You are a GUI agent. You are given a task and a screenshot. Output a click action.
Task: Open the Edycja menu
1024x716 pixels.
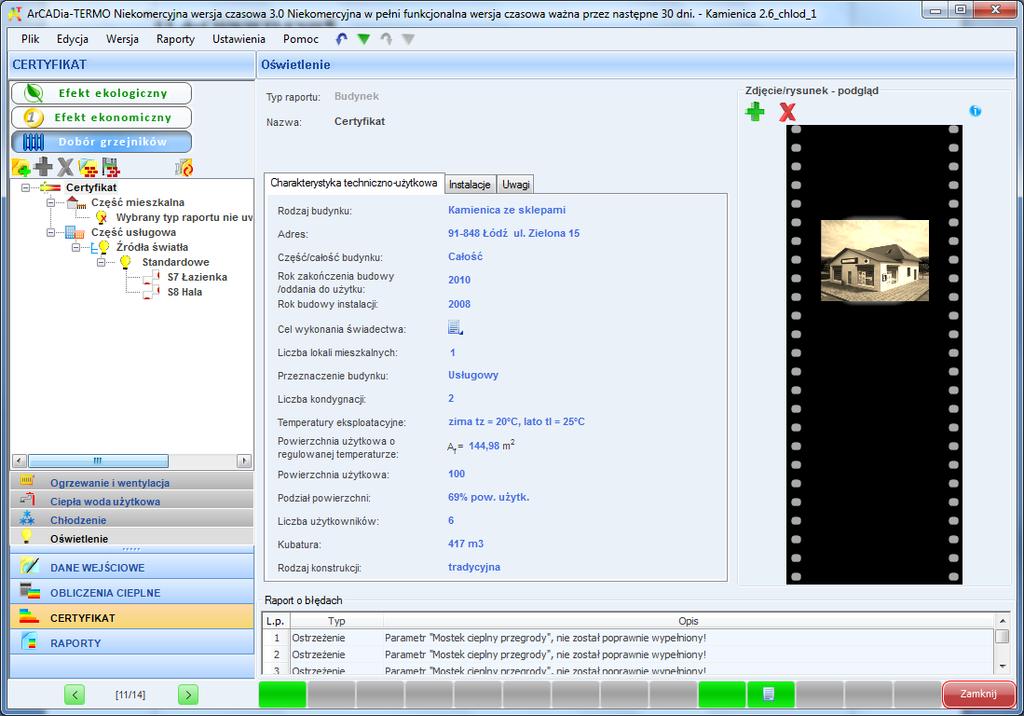[72, 39]
